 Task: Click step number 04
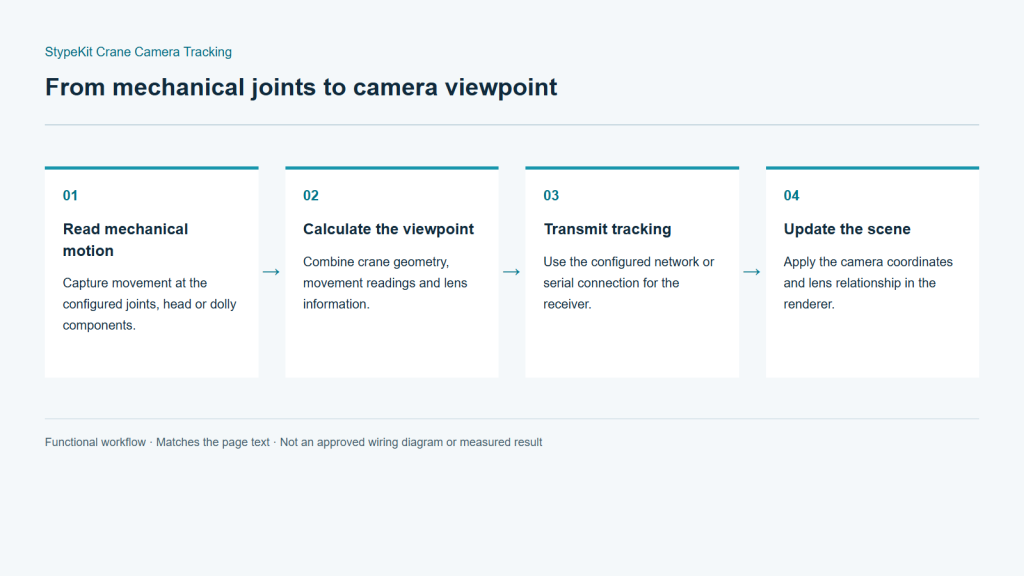(x=792, y=195)
